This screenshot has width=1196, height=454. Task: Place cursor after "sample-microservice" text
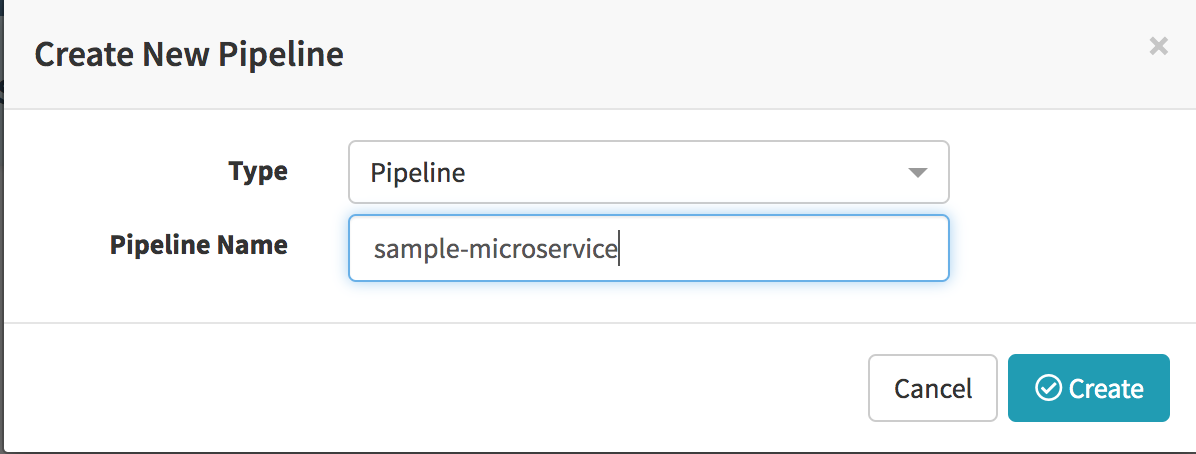619,248
